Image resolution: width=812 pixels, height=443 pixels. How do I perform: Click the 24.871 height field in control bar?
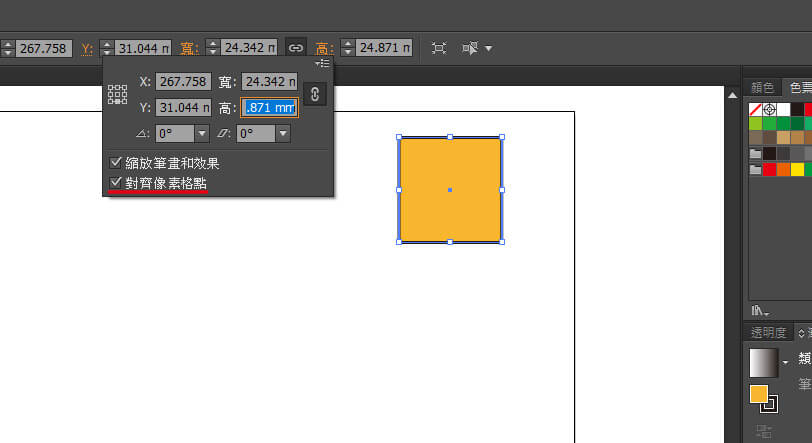tap(384, 48)
